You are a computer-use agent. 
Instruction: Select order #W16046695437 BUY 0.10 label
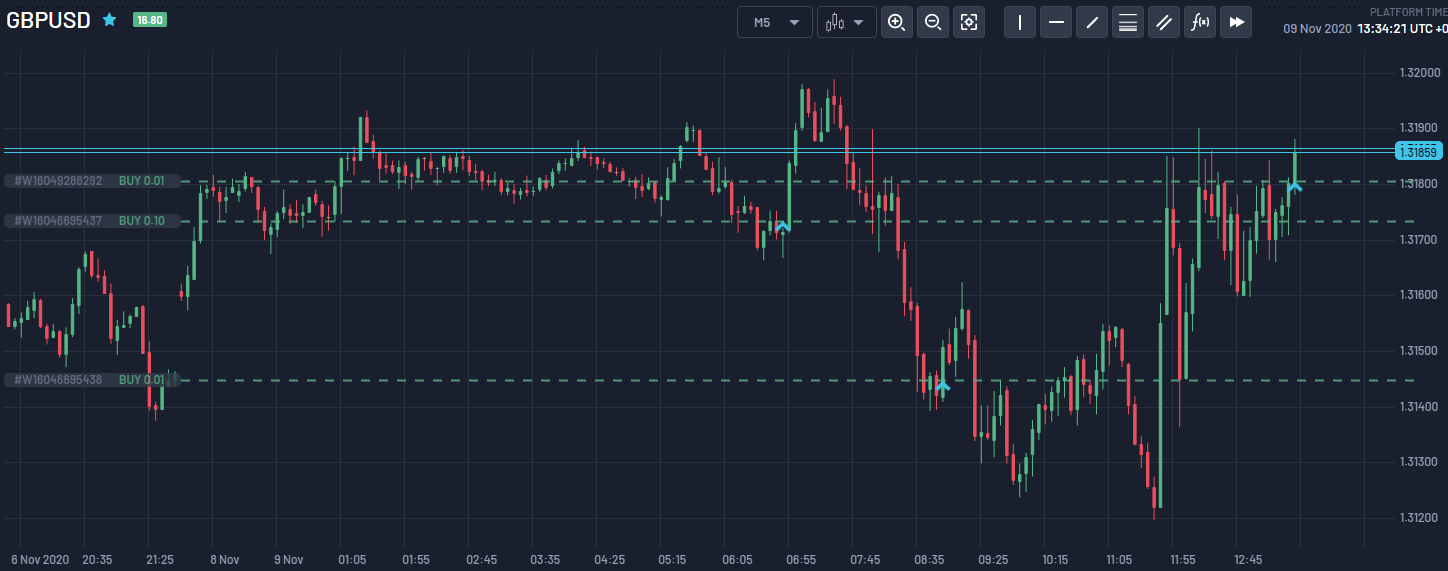(x=92, y=221)
